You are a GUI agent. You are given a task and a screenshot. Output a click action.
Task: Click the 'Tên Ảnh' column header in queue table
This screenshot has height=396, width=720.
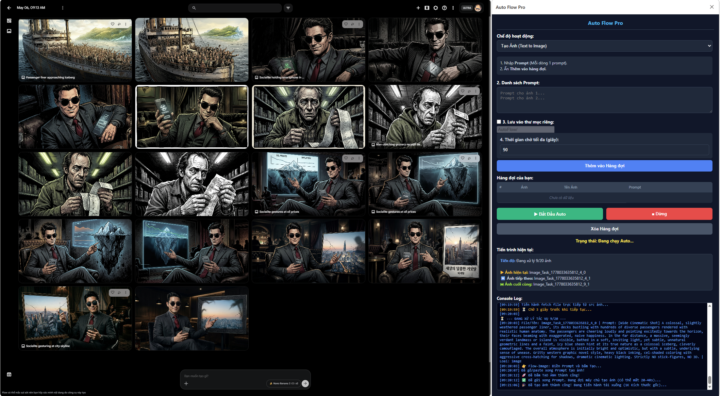pos(570,187)
